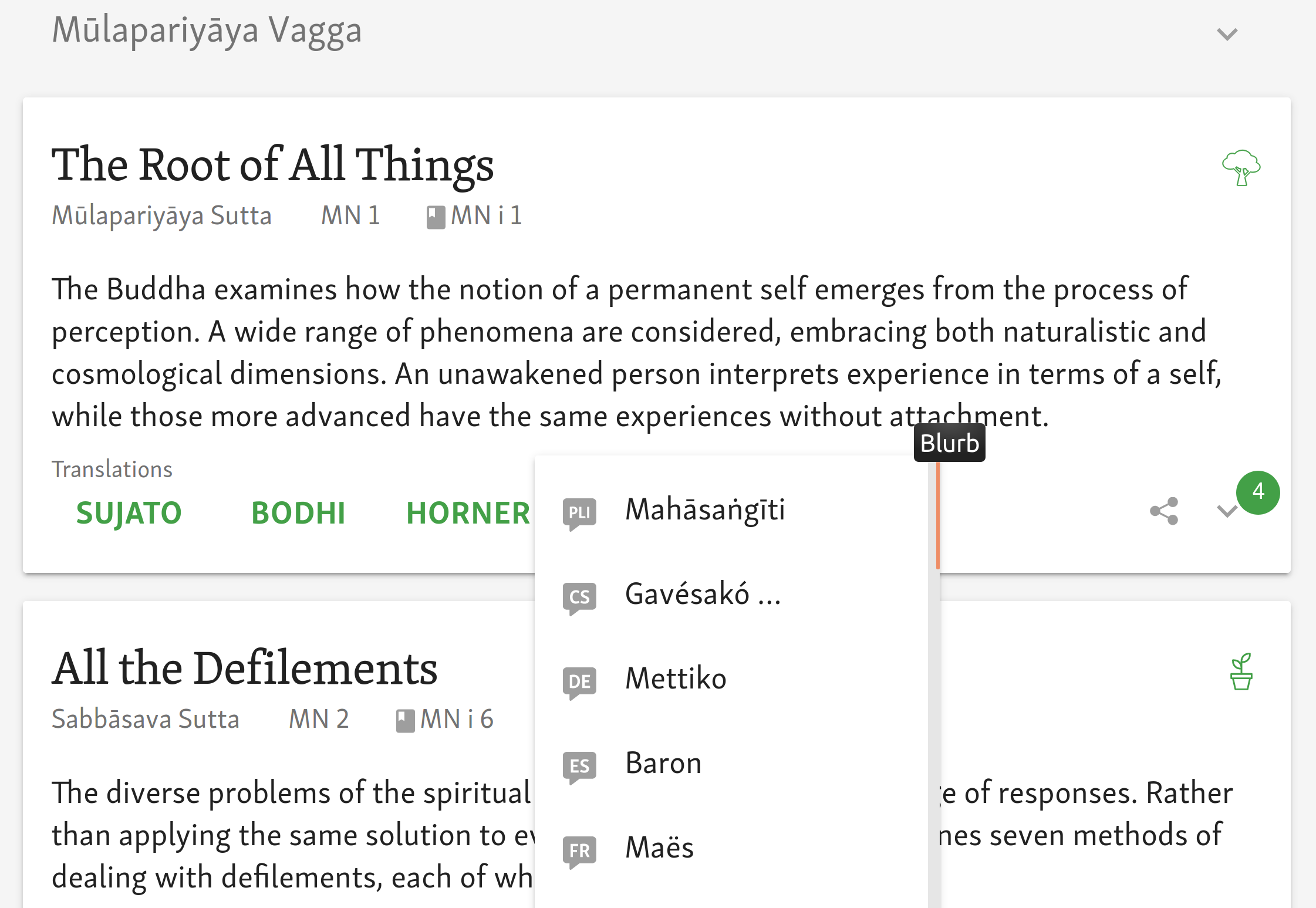1316x908 pixels.
Task: Open the Sujato translation
Action: tap(129, 513)
